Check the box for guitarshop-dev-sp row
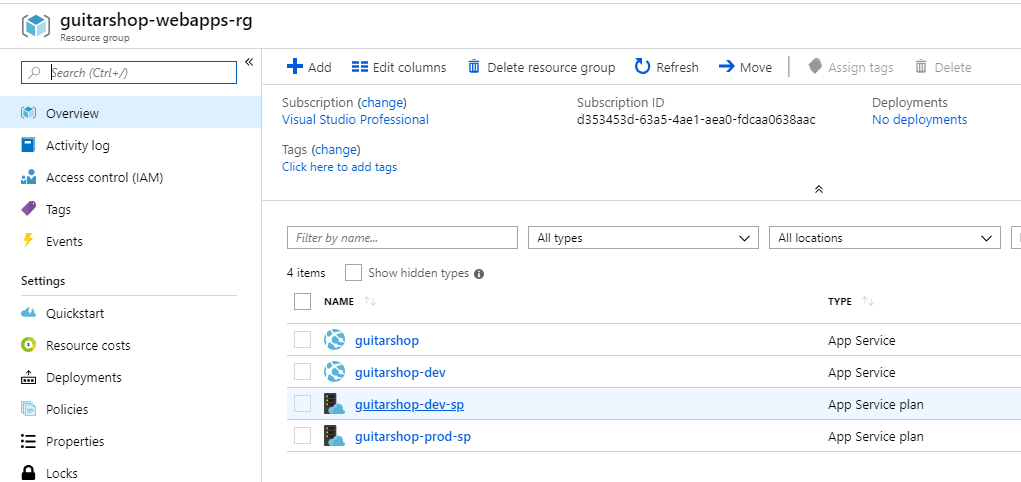 (x=303, y=404)
